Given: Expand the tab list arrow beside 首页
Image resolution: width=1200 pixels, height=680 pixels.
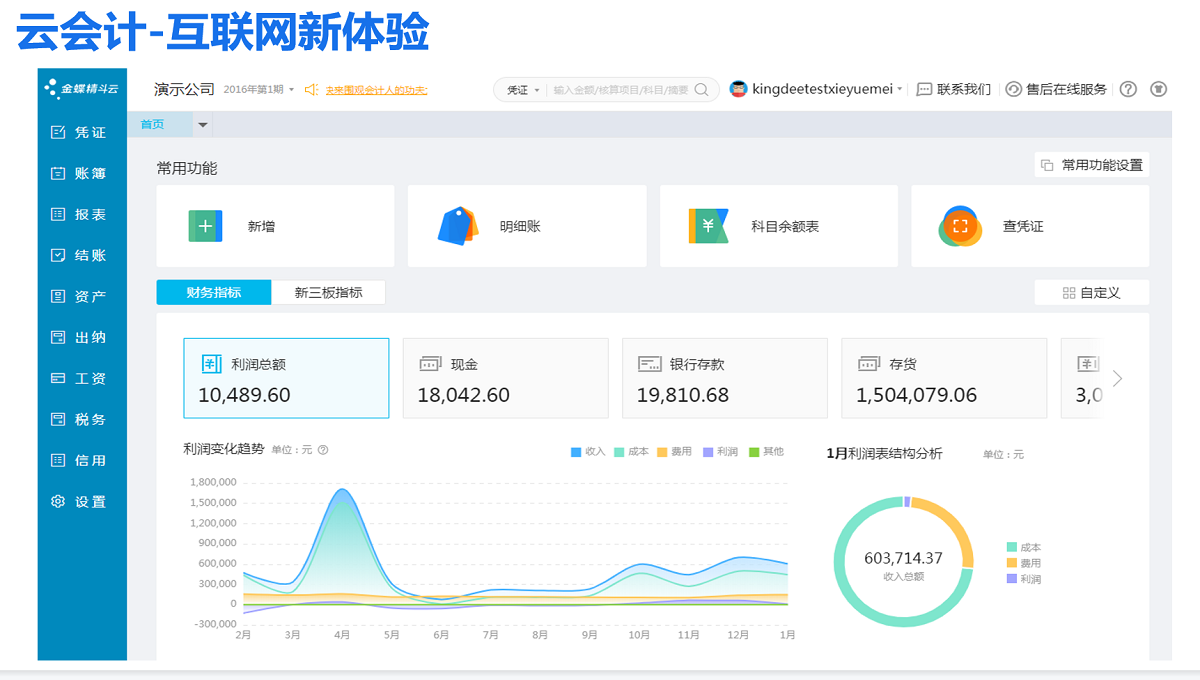Looking at the screenshot, I should 203,125.
